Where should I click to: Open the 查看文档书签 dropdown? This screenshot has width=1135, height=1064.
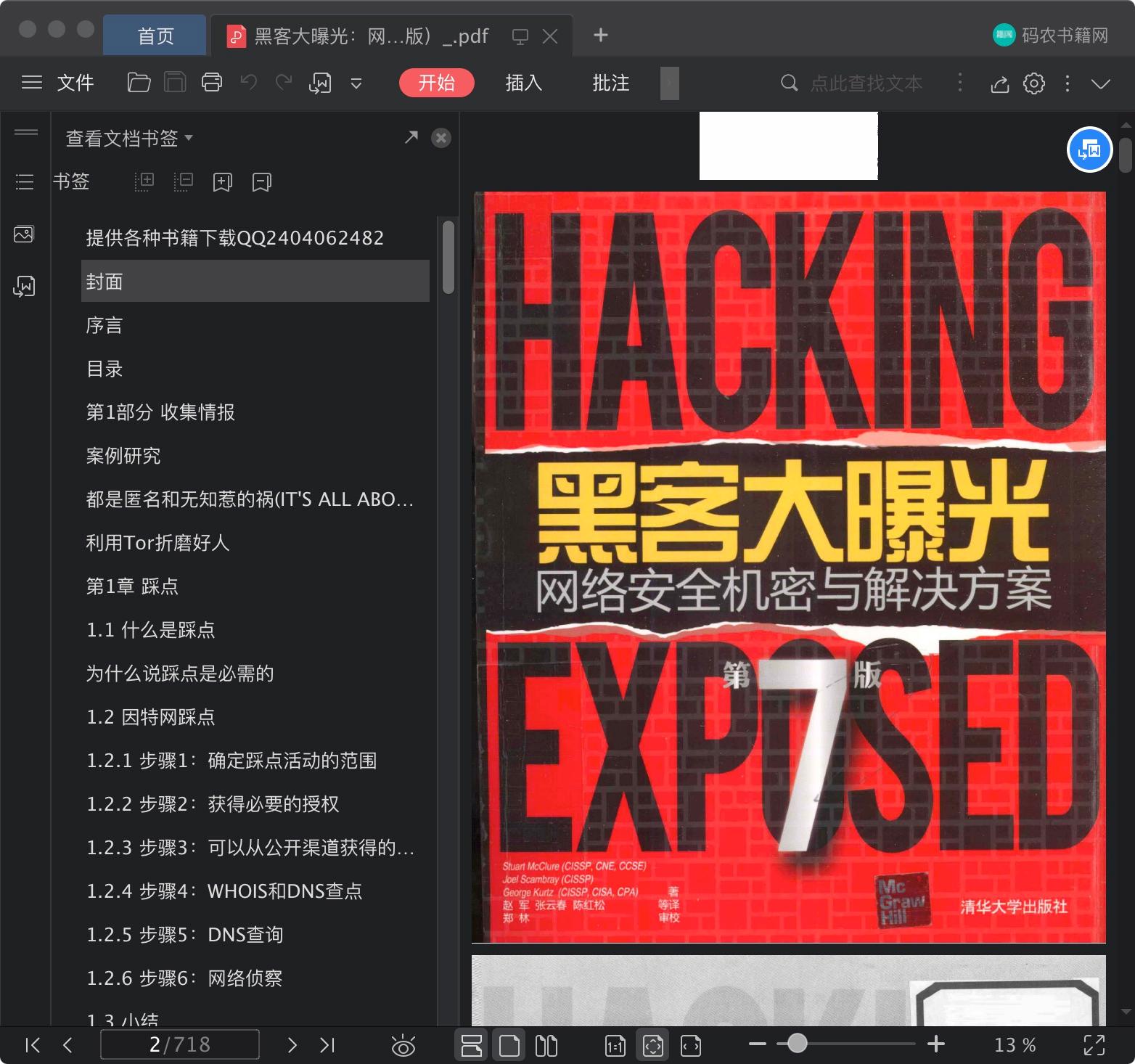129,138
